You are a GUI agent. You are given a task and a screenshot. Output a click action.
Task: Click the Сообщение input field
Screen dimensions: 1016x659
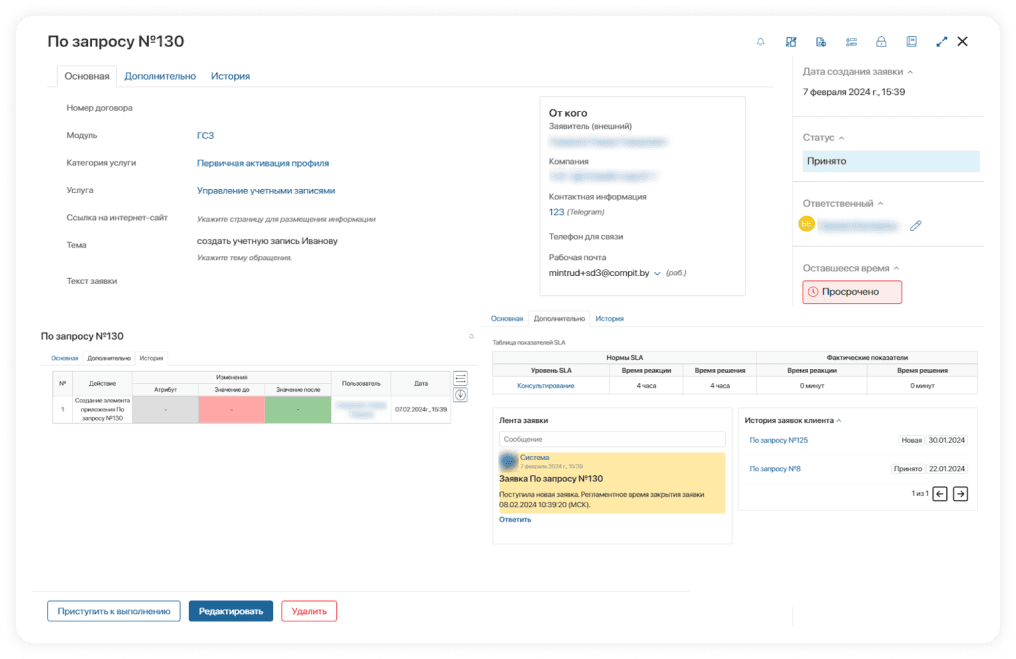click(612, 439)
